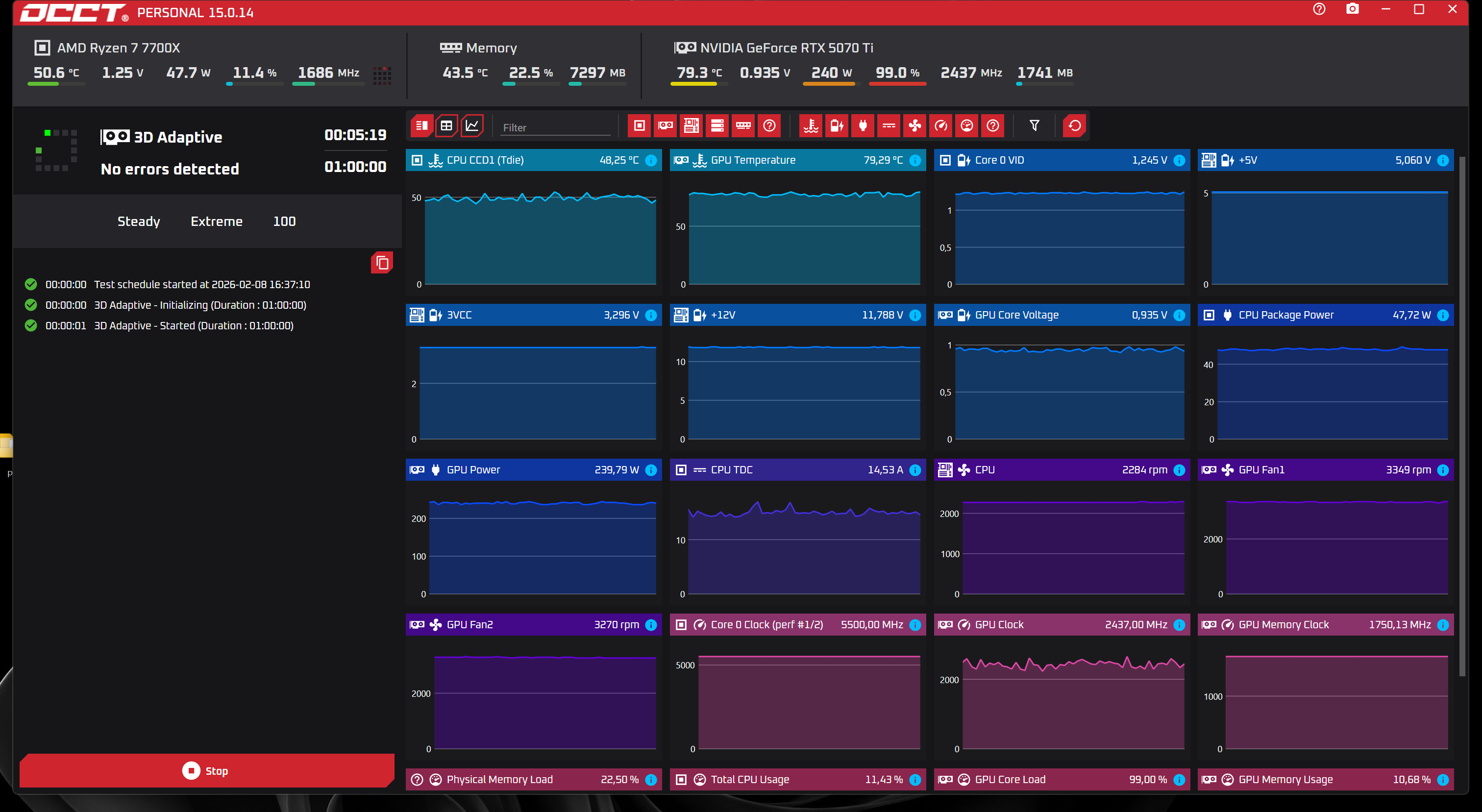Toggle storage sensors filter
Screen dimensions: 1482x812
tap(717, 125)
